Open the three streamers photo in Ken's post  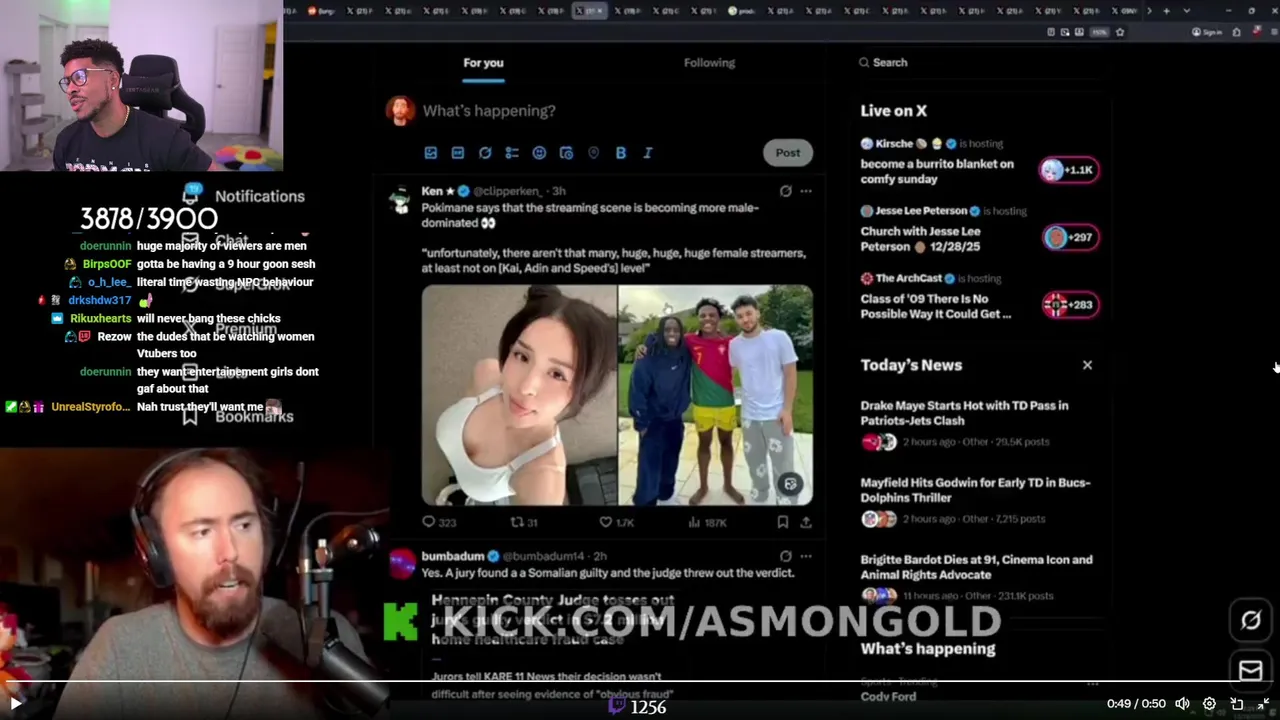point(716,395)
